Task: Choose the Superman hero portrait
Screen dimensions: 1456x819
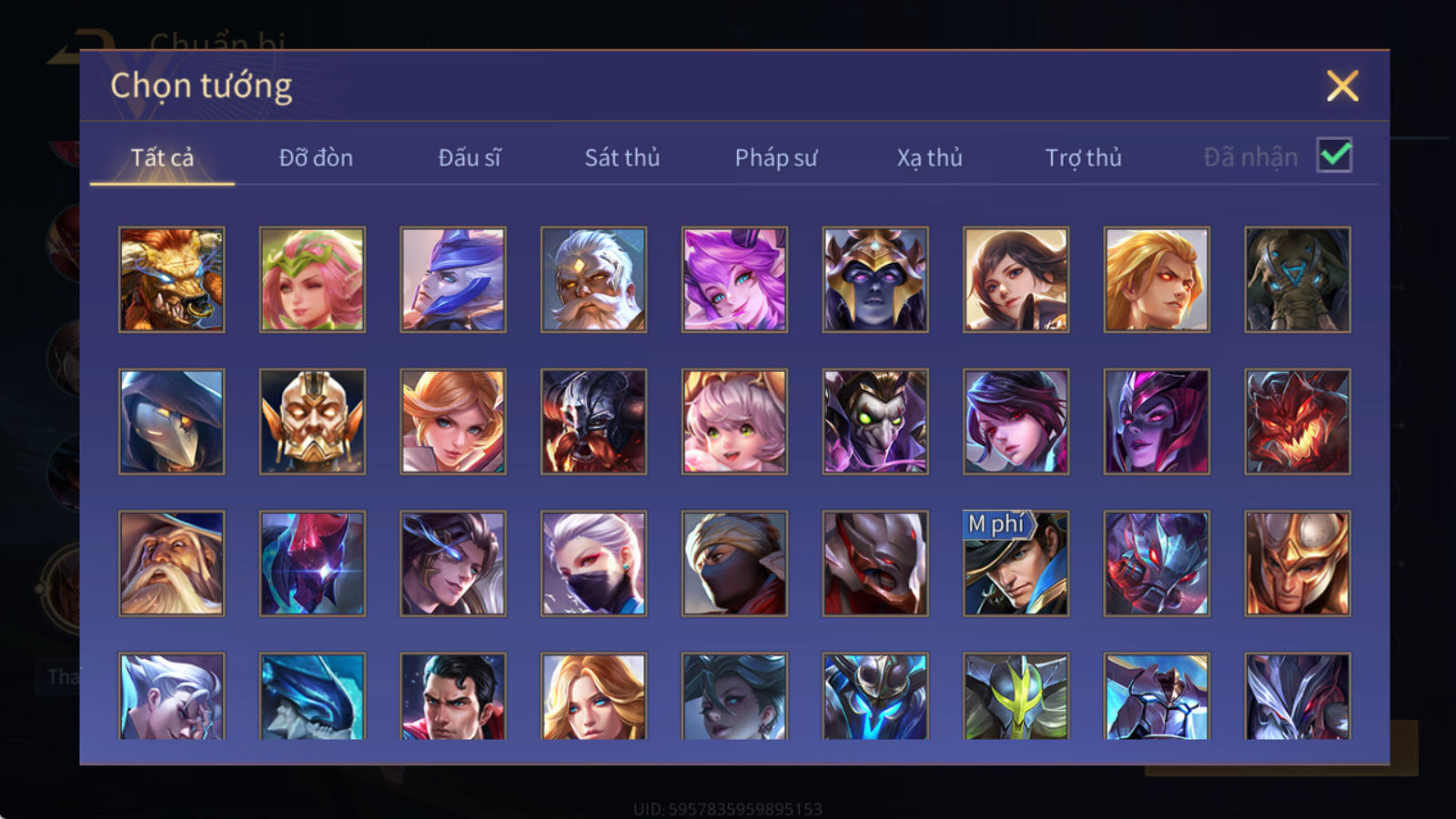Action: click(452, 696)
